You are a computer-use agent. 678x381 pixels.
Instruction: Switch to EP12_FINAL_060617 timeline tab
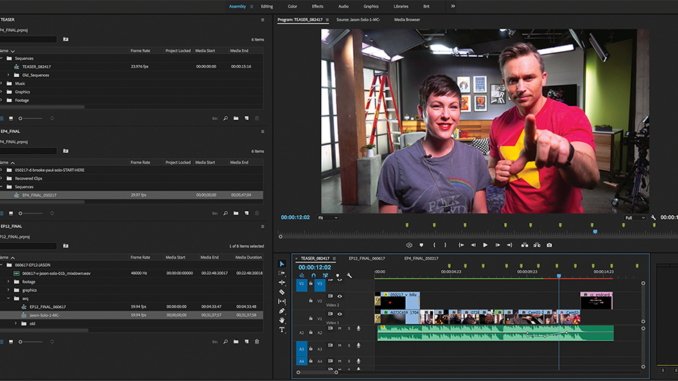pyautogui.click(x=367, y=259)
